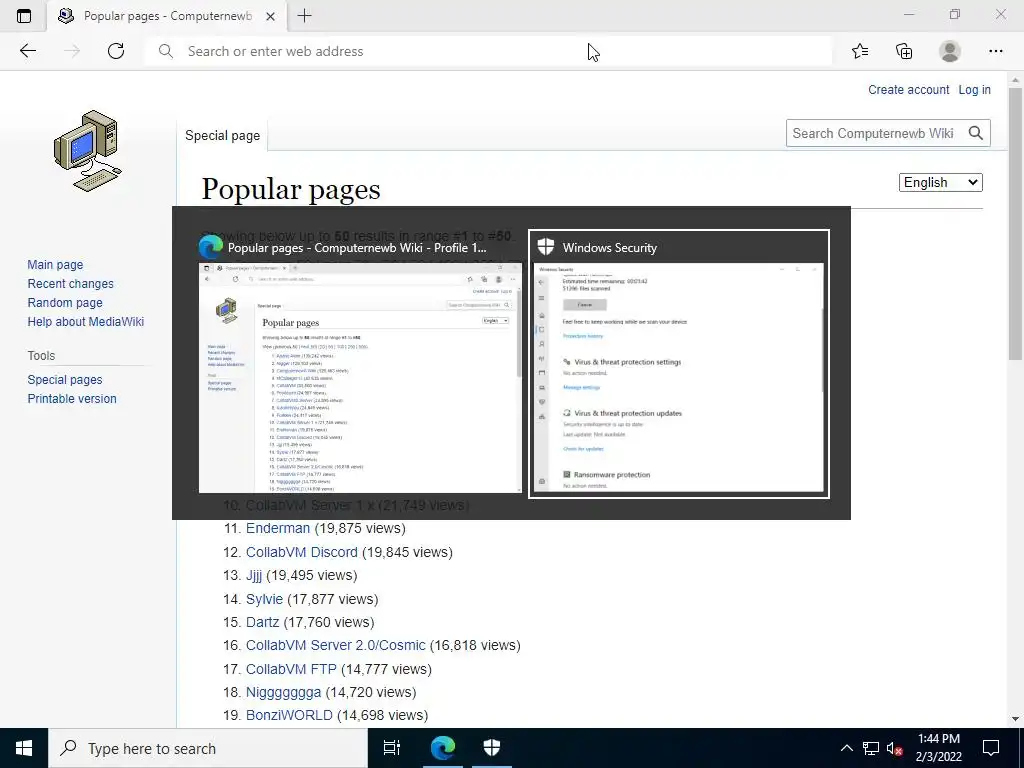
Task: Open the network tray icon
Action: click(x=871, y=748)
